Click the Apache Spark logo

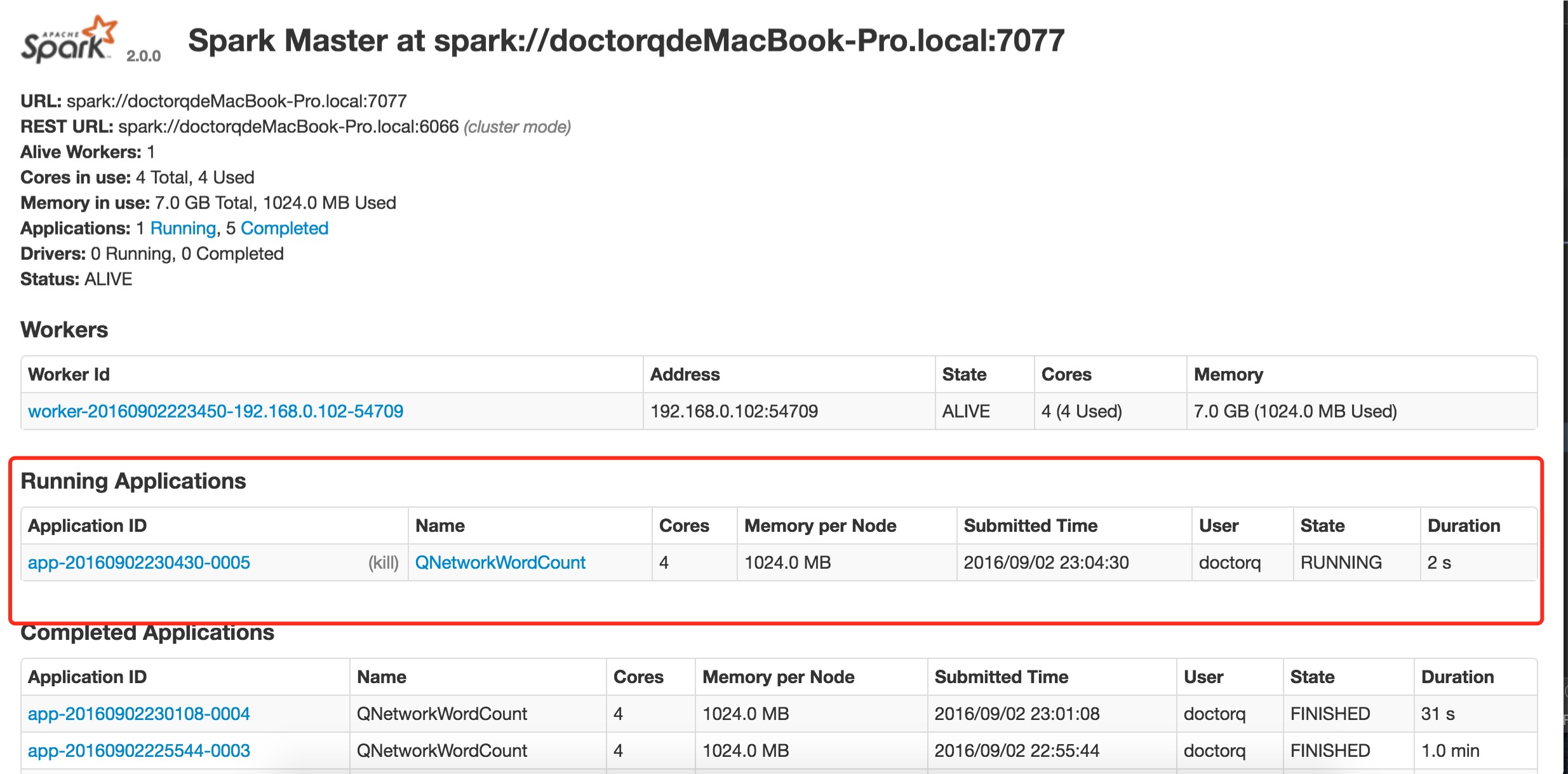(69, 39)
